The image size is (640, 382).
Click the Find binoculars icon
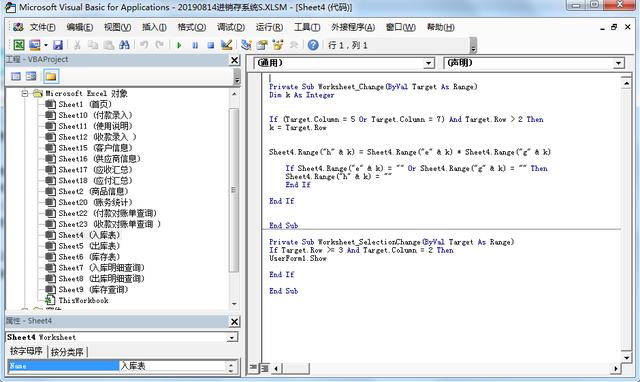click(124, 45)
